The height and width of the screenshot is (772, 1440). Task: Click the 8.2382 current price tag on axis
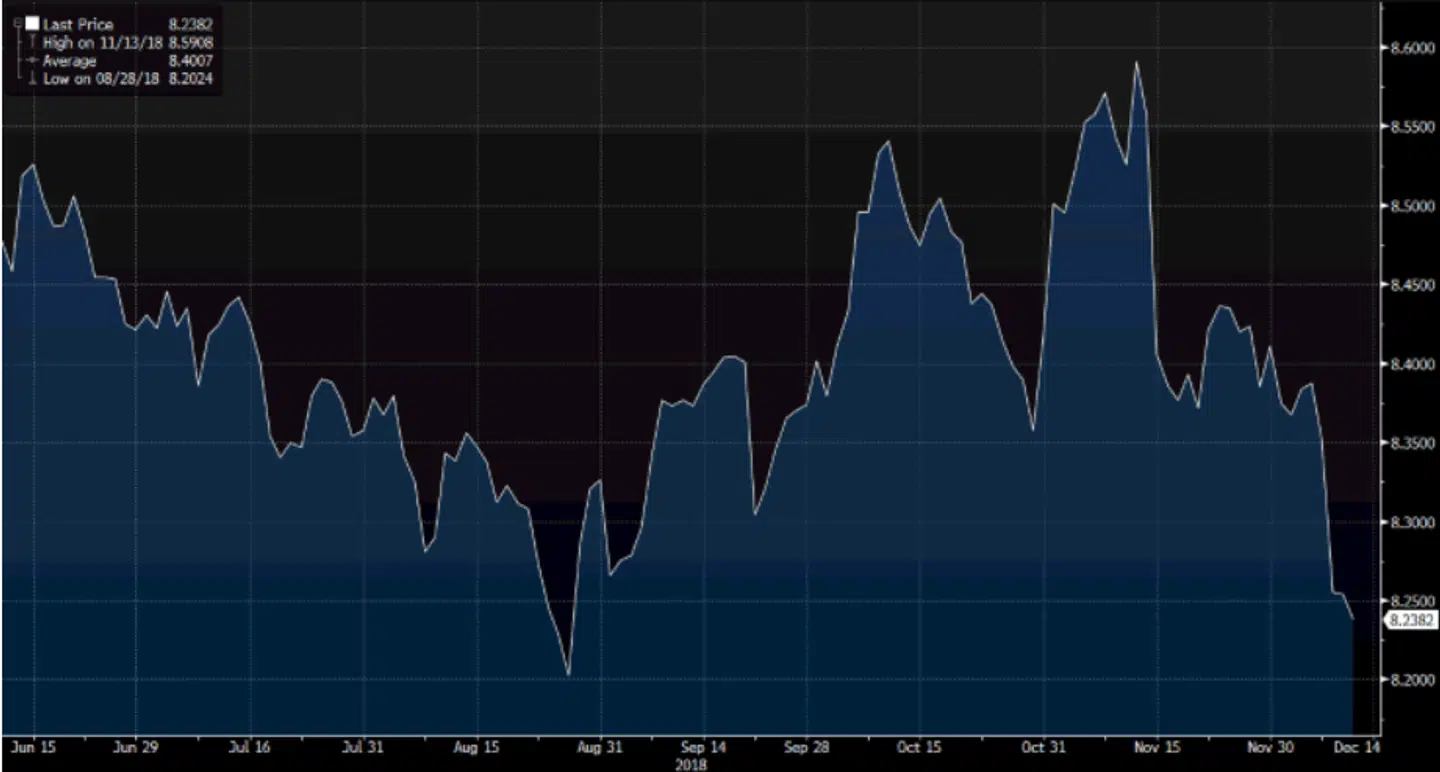(x=1410, y=620)
